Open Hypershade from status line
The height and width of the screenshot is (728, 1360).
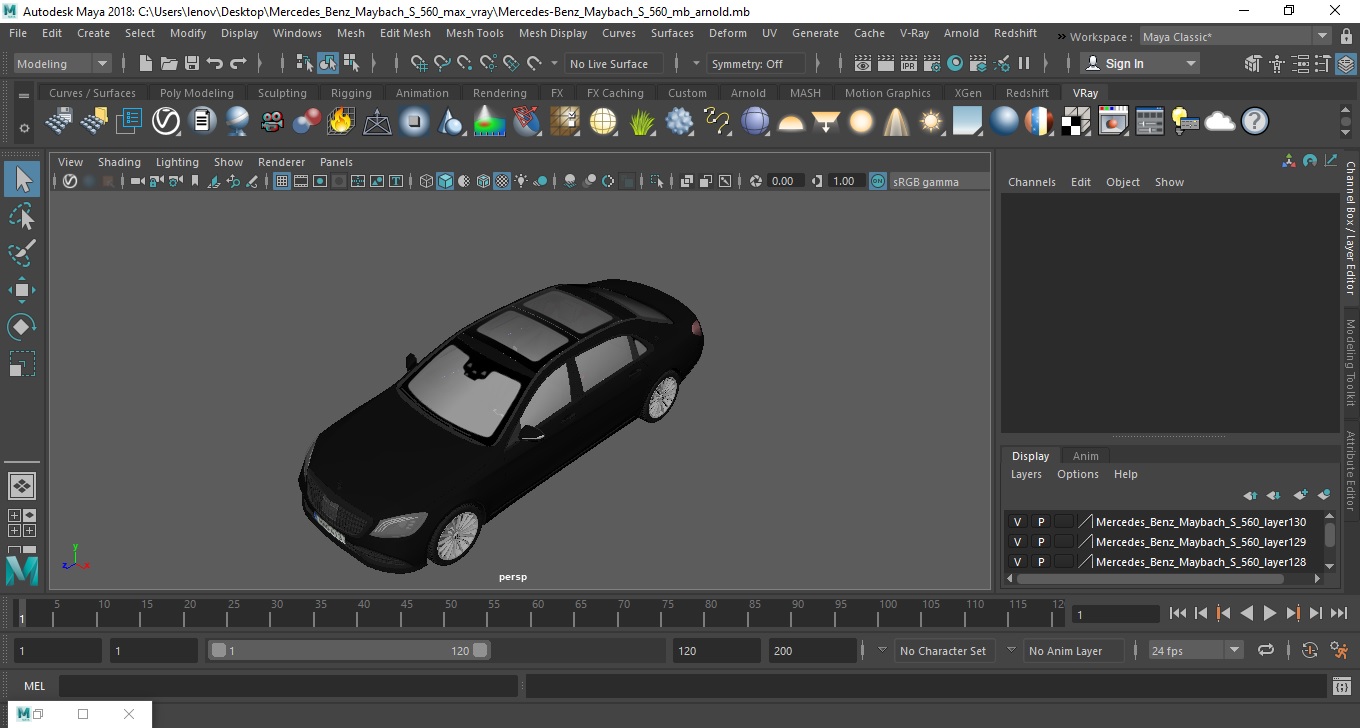(955, 63)
